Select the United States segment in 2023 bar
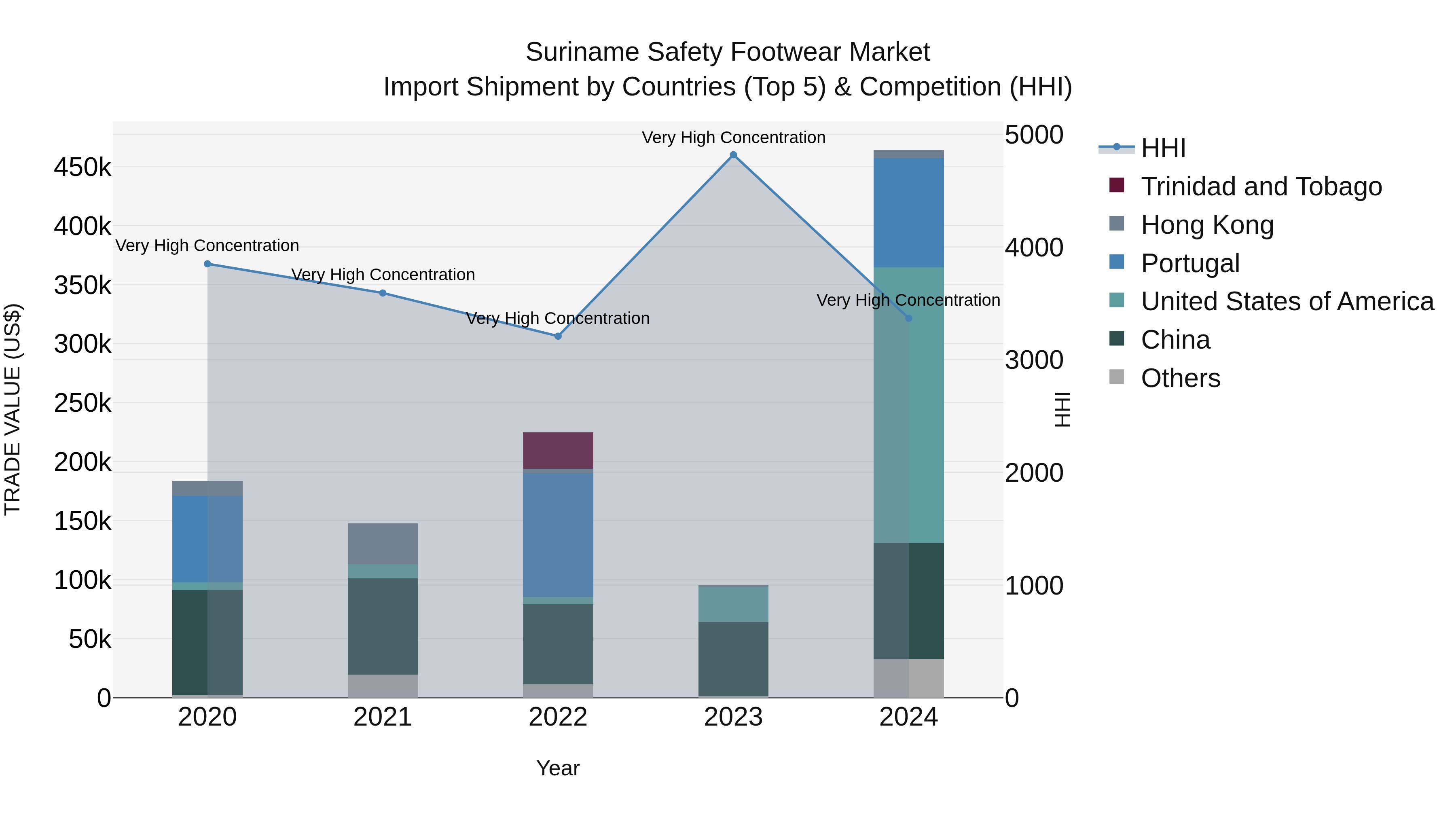This screenshot has width=1456, height=819. coord(733,604)
